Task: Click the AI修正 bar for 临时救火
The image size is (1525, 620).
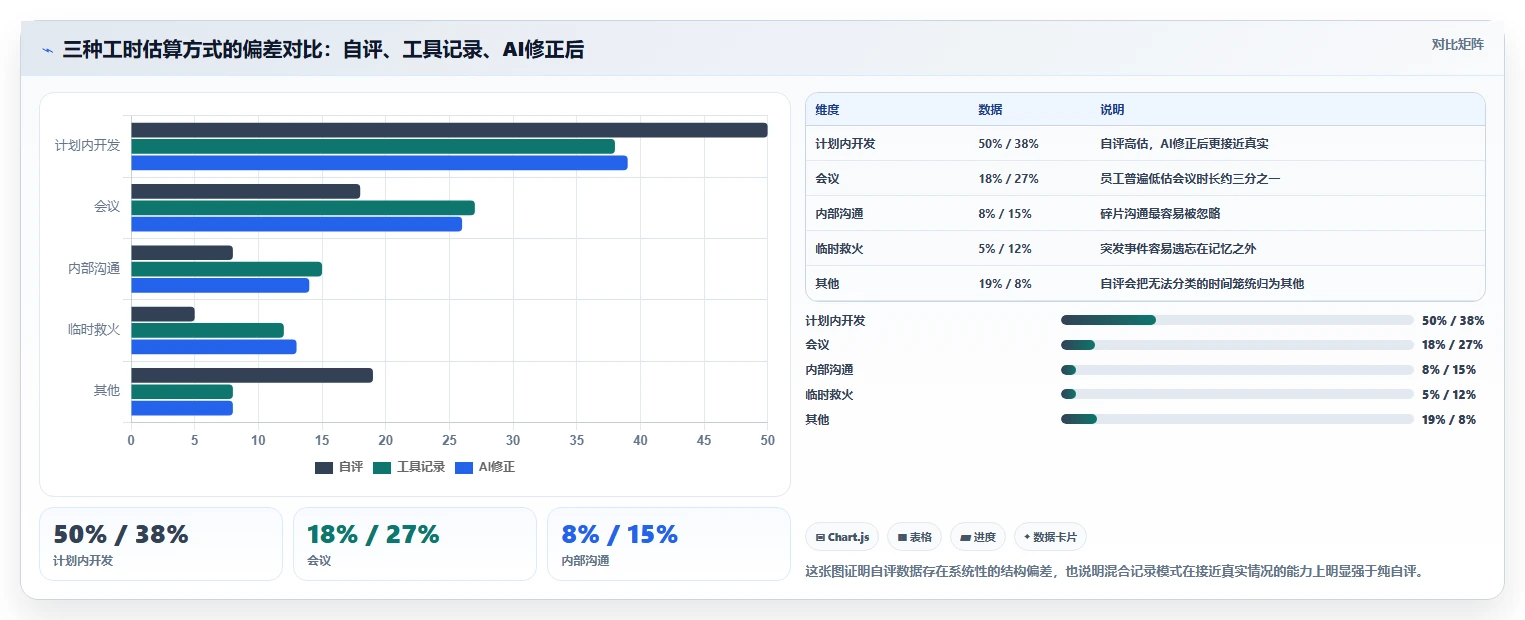Action: (x=214, y=347)
